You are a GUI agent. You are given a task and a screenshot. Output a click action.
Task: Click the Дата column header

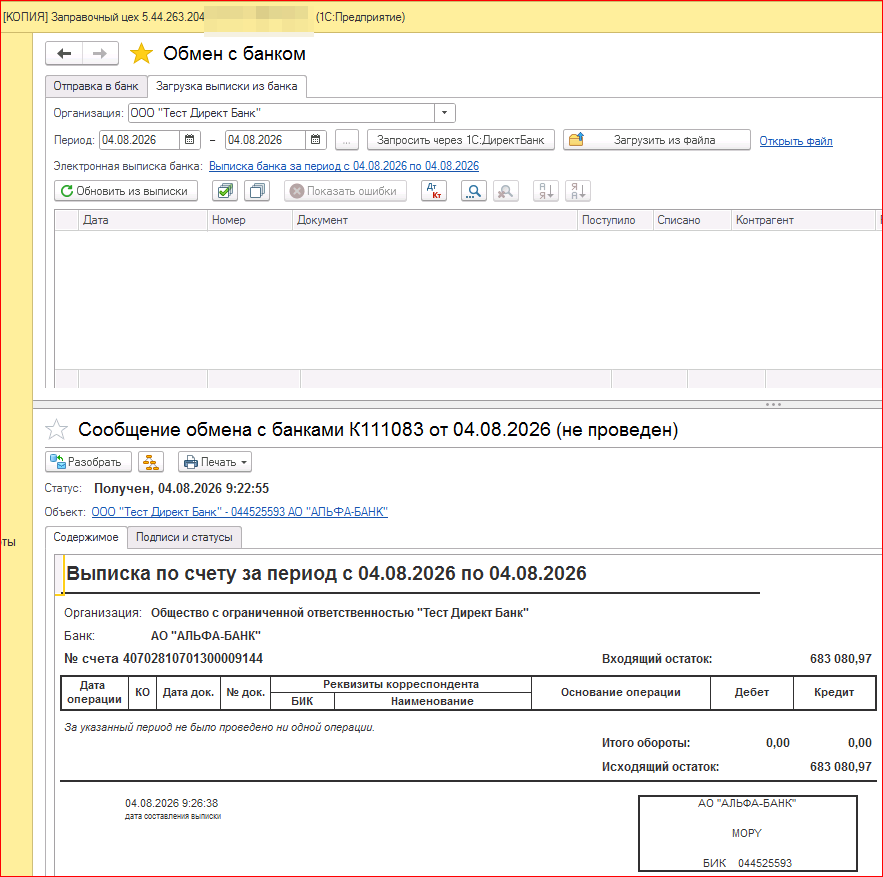click(x=143, y=220)
